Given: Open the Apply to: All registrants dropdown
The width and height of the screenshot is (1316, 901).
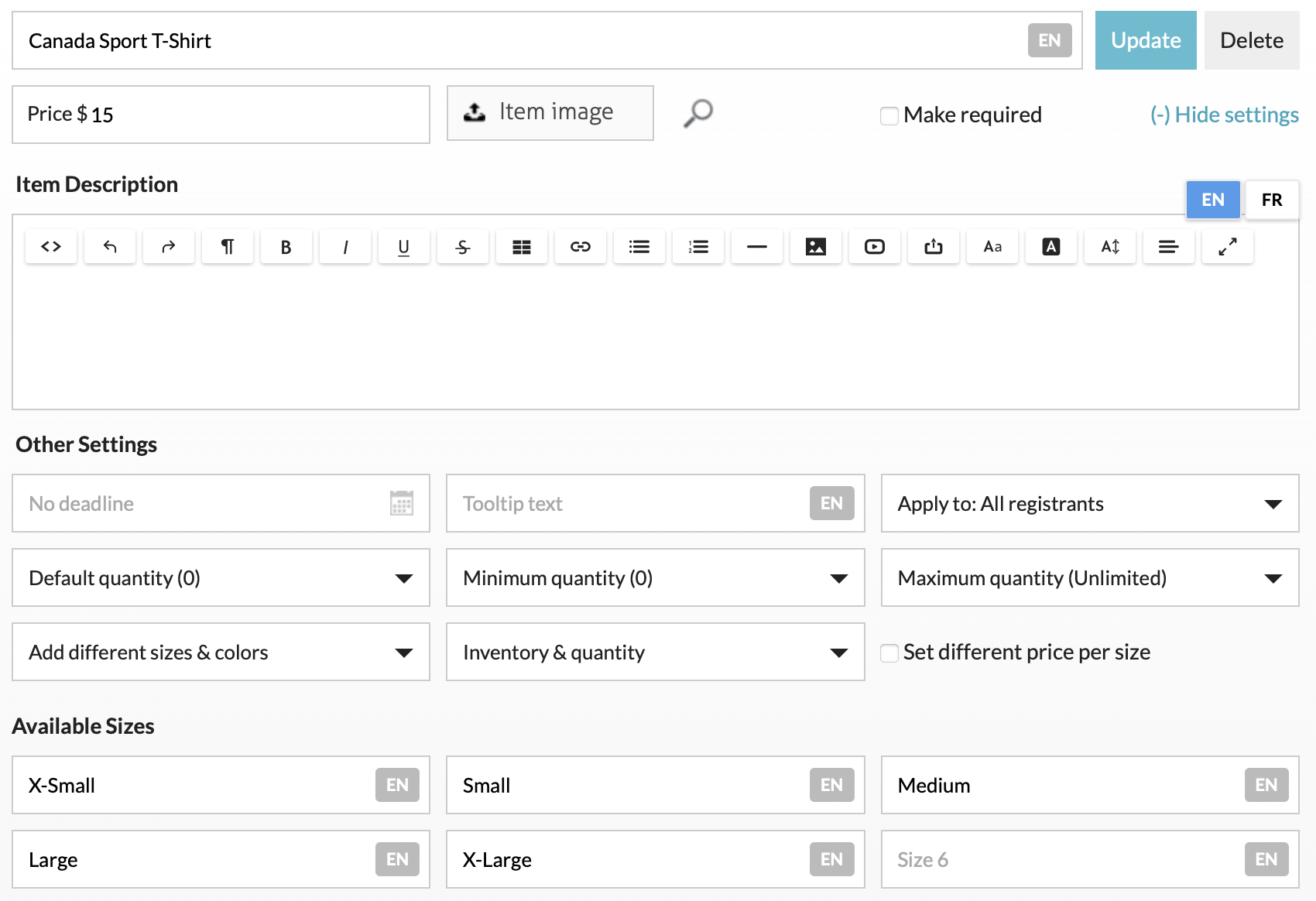Looking at the screenshot, I should pyautogui.click(x=1089, y=504).
